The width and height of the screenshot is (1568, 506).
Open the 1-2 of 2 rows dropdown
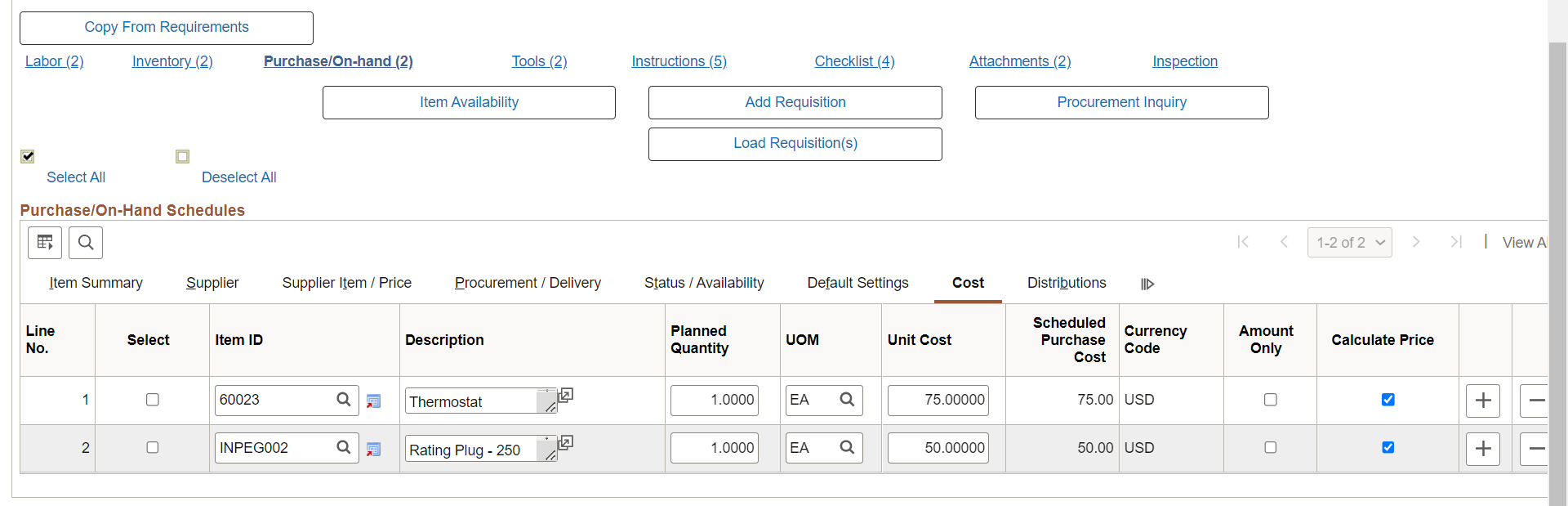1349,243
